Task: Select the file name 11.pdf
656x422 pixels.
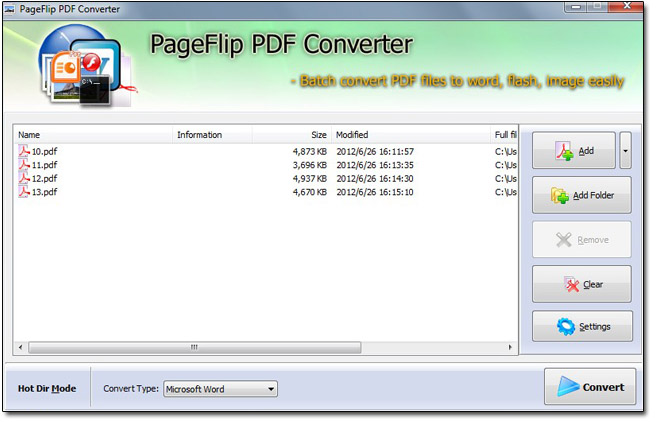Action: (x=44, y=165)
